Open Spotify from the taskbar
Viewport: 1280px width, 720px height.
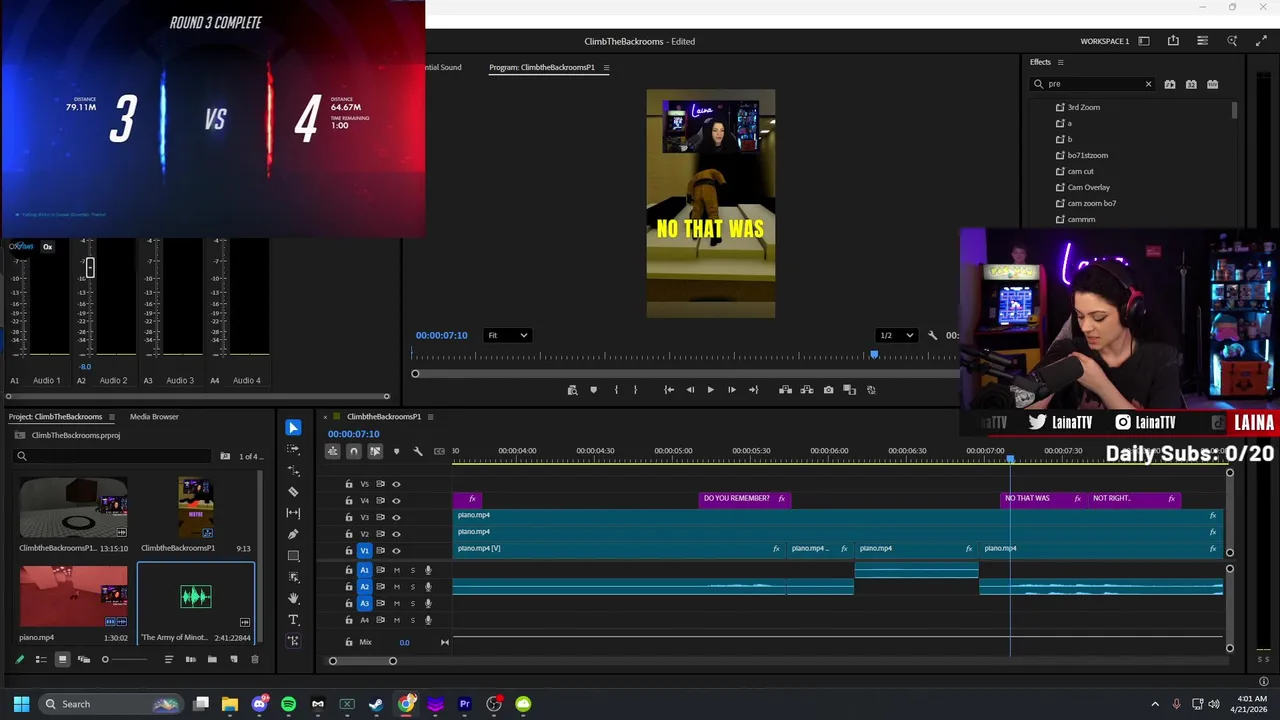click(x=288, y=704)
